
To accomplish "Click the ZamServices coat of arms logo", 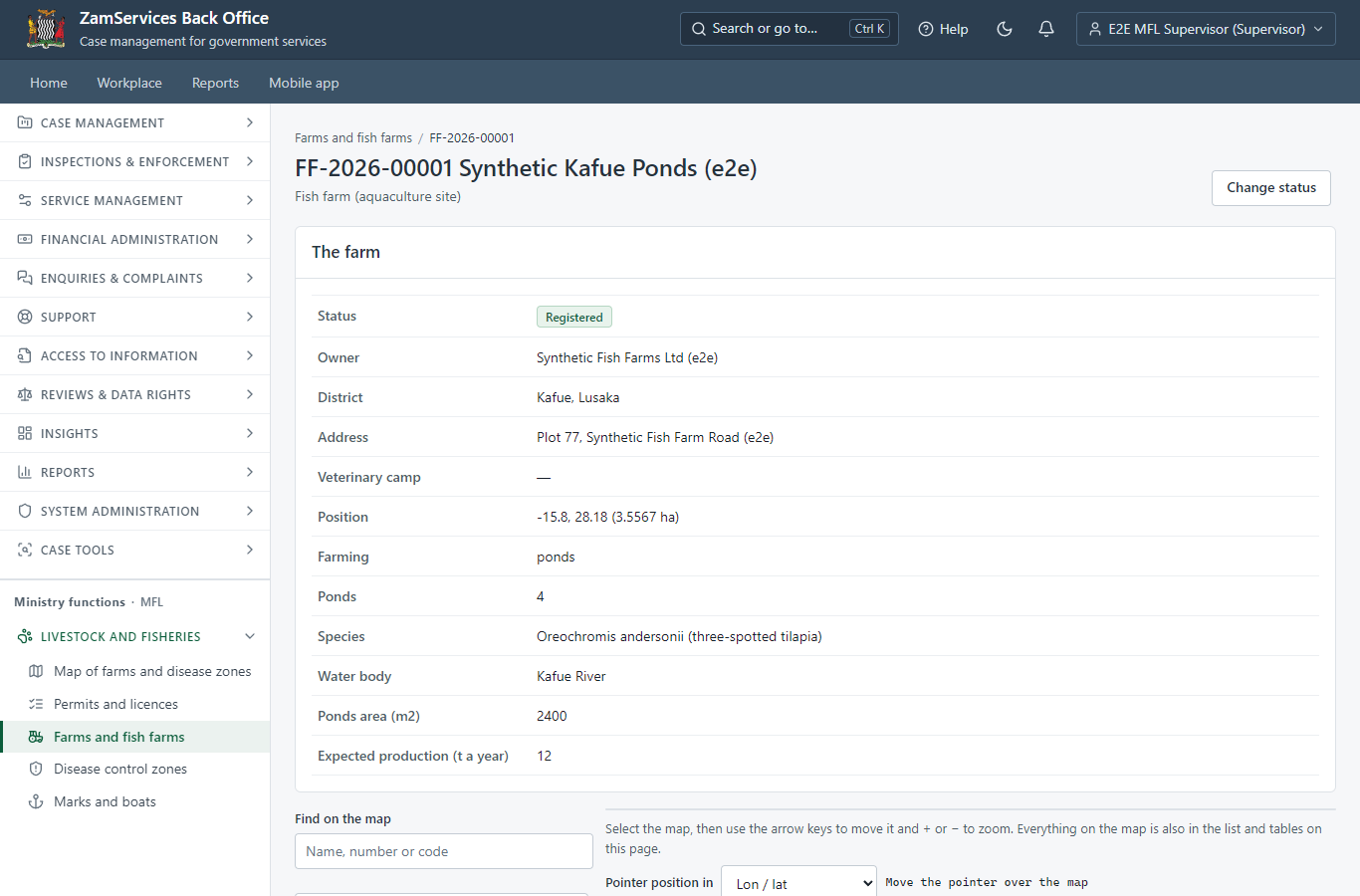I will pos(46,29).
